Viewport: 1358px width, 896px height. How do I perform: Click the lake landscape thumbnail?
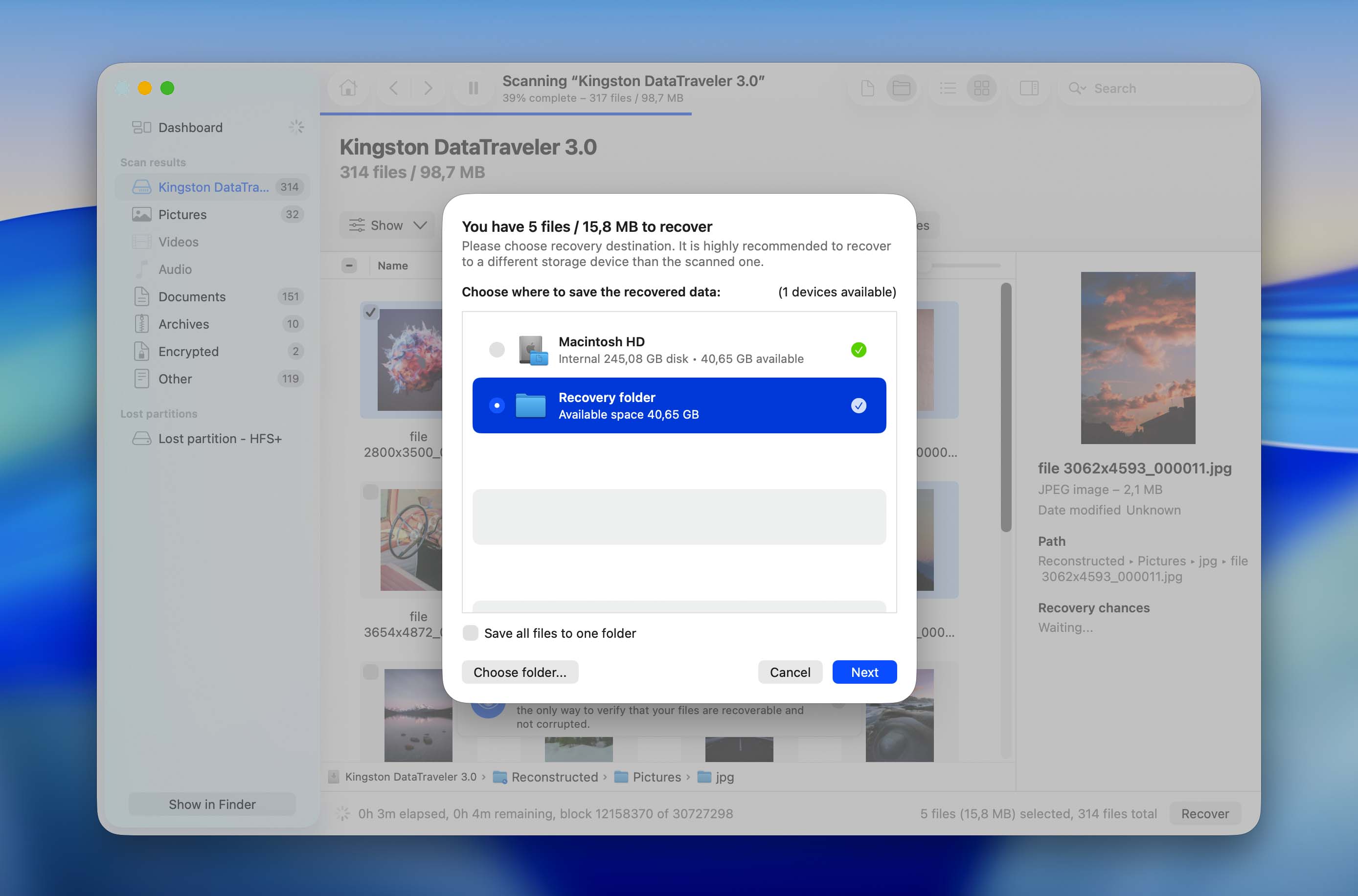[x=418, y=715]
